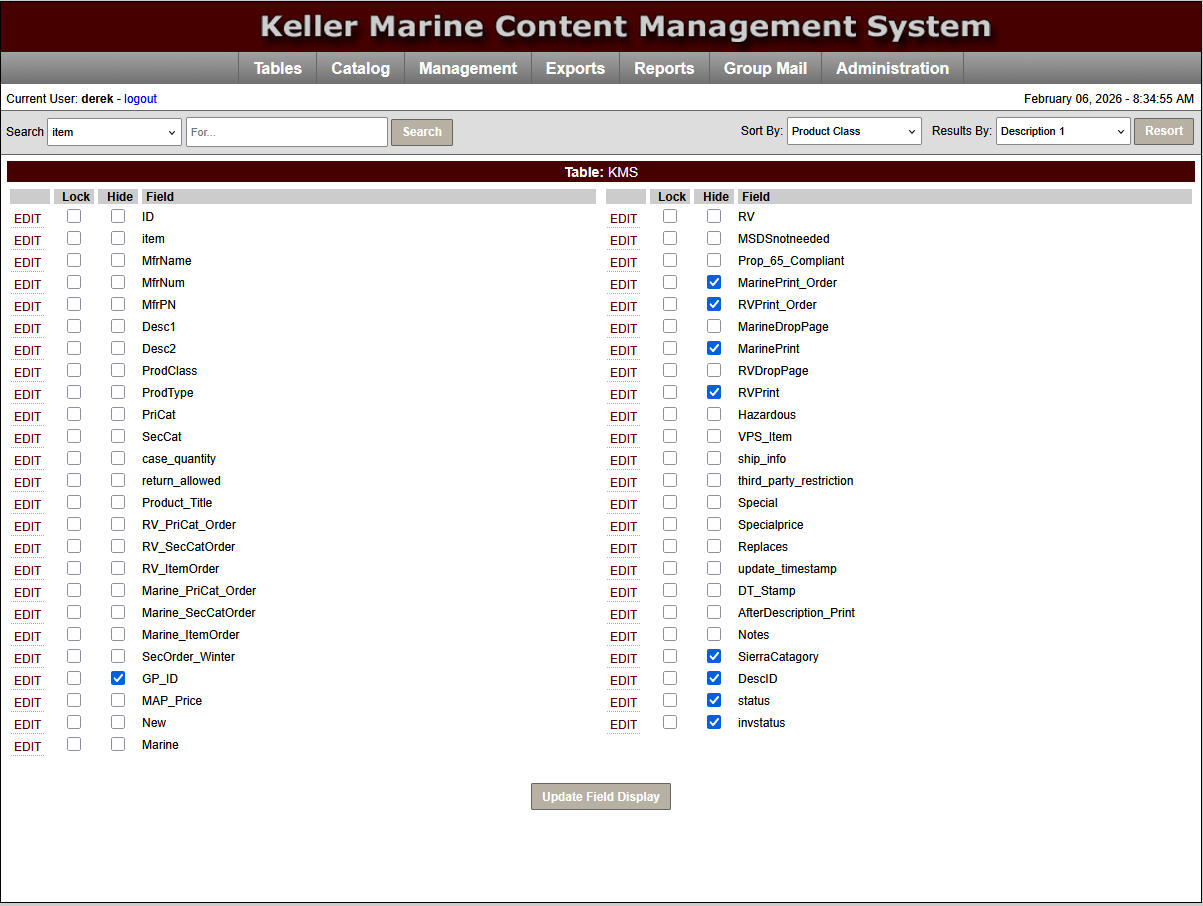Check the Lock box for Desc1 field
Viewport: 1203px width, 906px height.
click(x=74, y=327)
